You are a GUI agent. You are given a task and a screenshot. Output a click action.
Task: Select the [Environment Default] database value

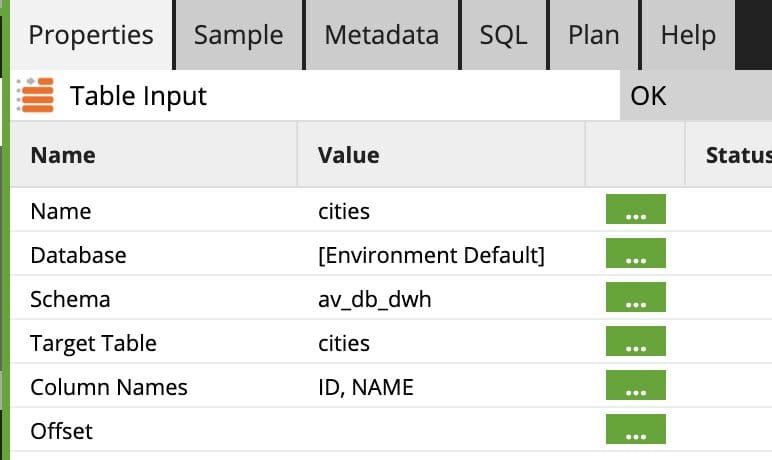[431, 255]
